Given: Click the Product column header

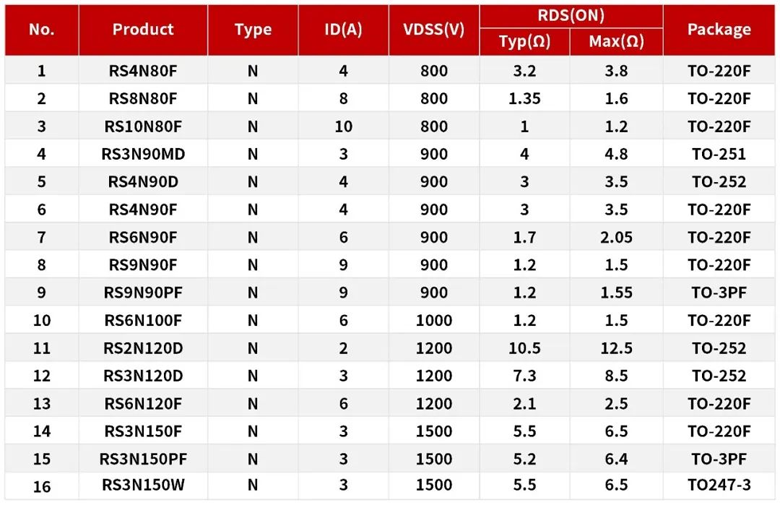Looking at the screenshot, I should tap(143, 29).
